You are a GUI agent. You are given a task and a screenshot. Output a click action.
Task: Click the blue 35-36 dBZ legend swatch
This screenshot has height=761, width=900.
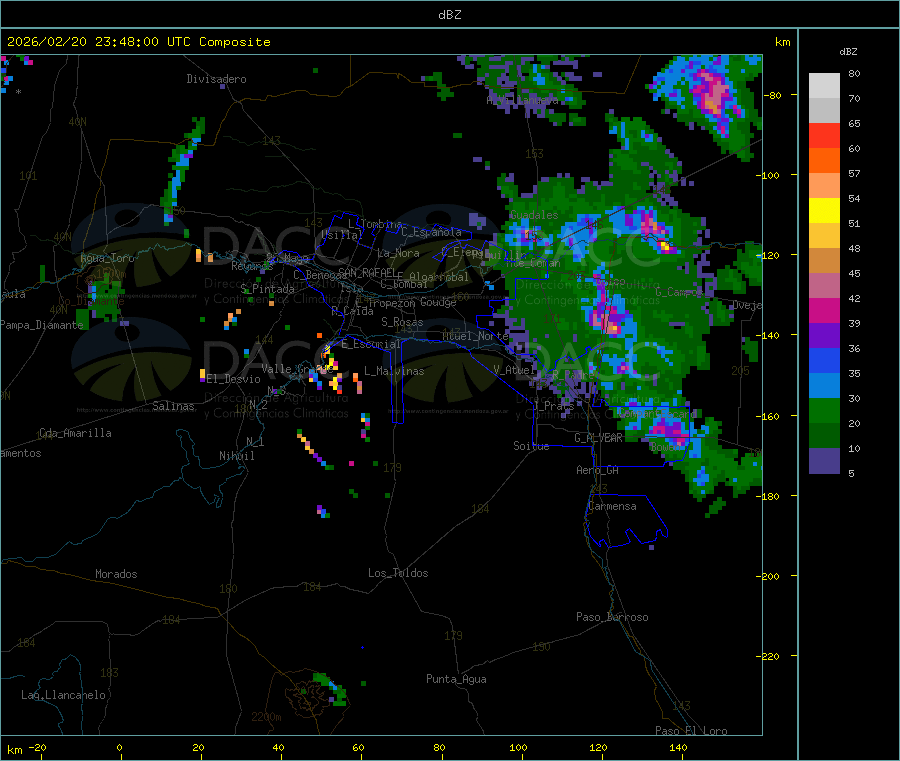pos(824,360)
